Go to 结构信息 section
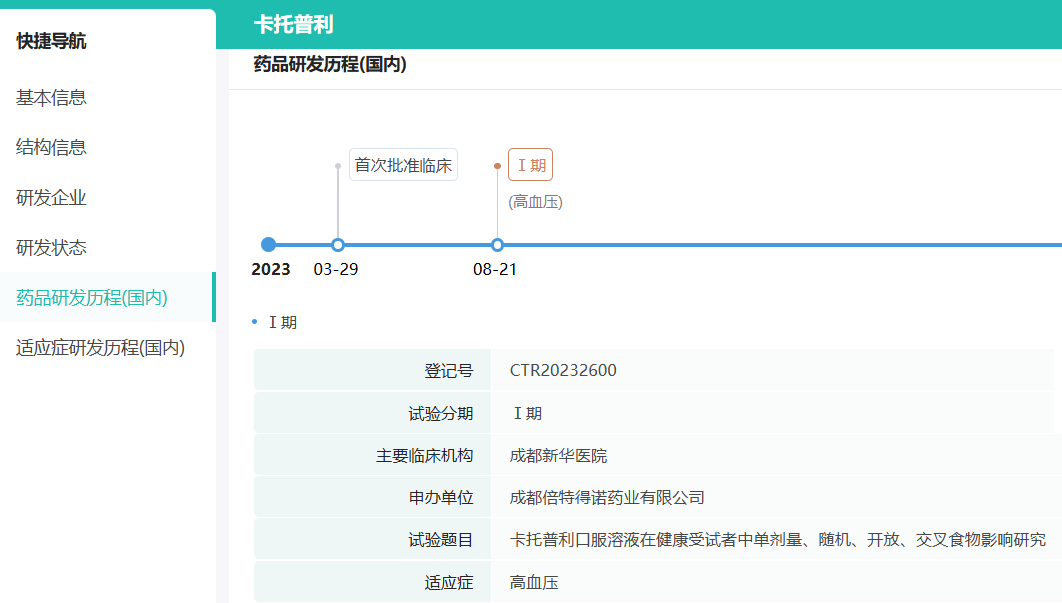This screenshot has height=603, width=1062. click(51, 148)
